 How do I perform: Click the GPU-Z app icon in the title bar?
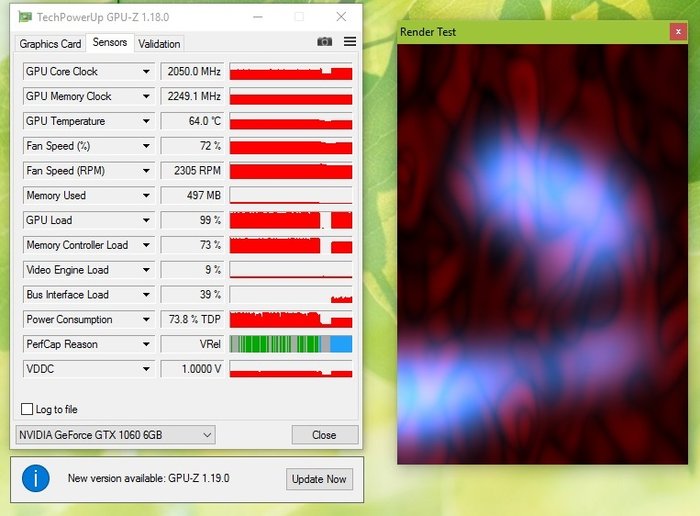[x=25, y=17]
